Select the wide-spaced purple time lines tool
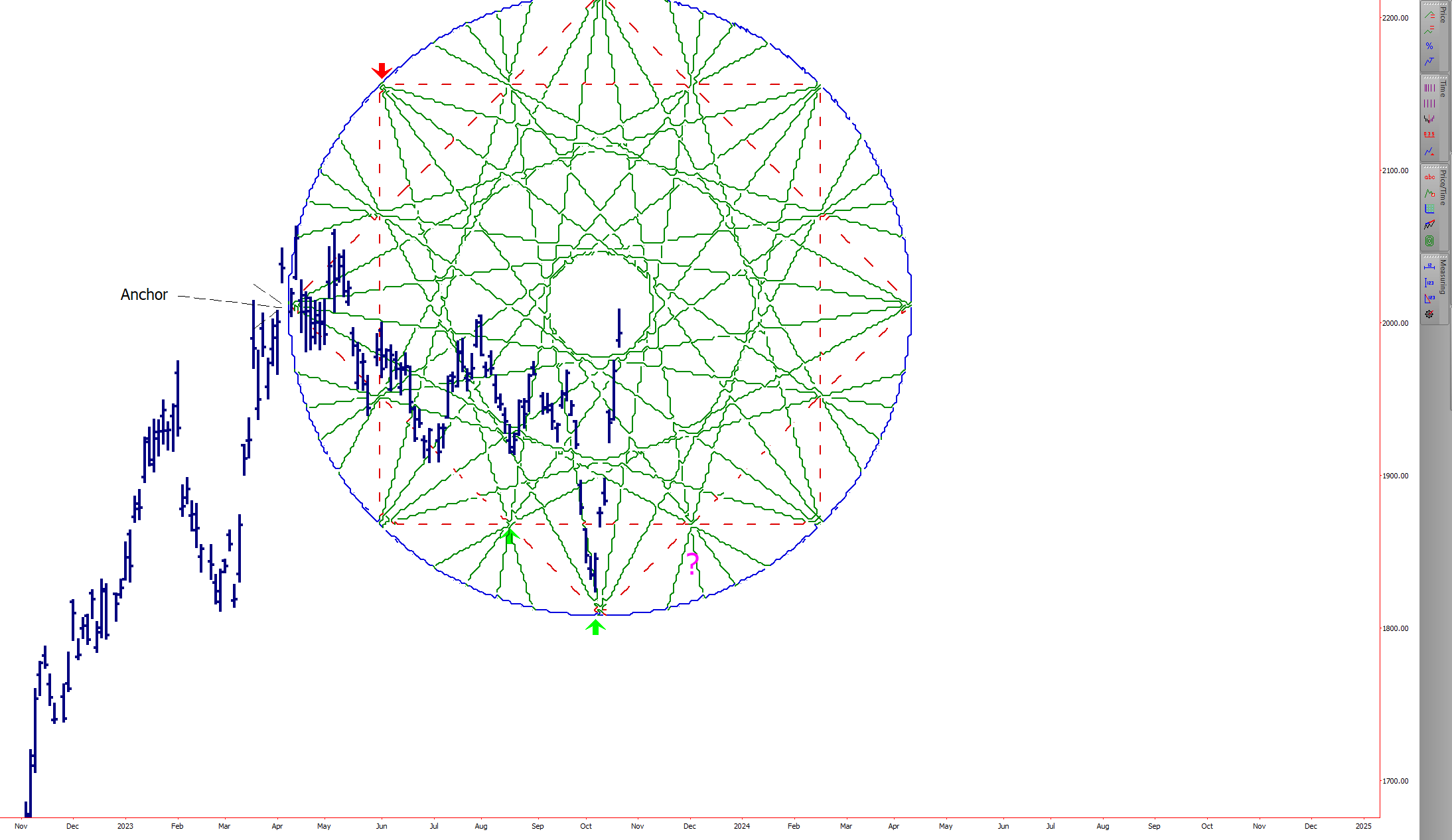This screenshot has width=1452, height=840. (x=1429, y=104)
